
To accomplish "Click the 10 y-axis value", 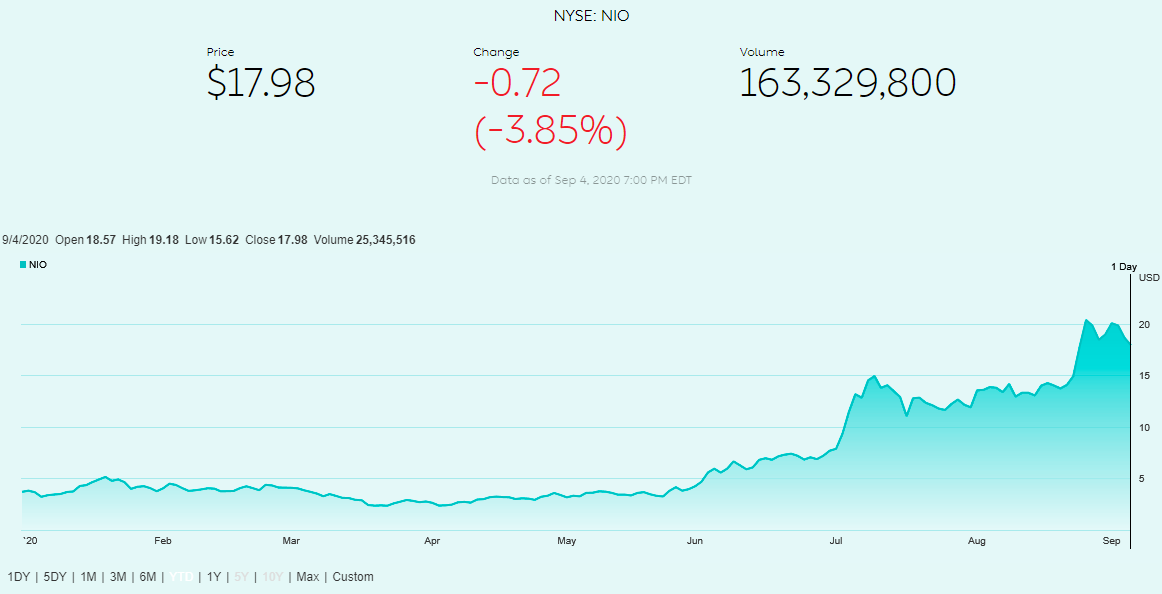I will tap(1144, 428).
